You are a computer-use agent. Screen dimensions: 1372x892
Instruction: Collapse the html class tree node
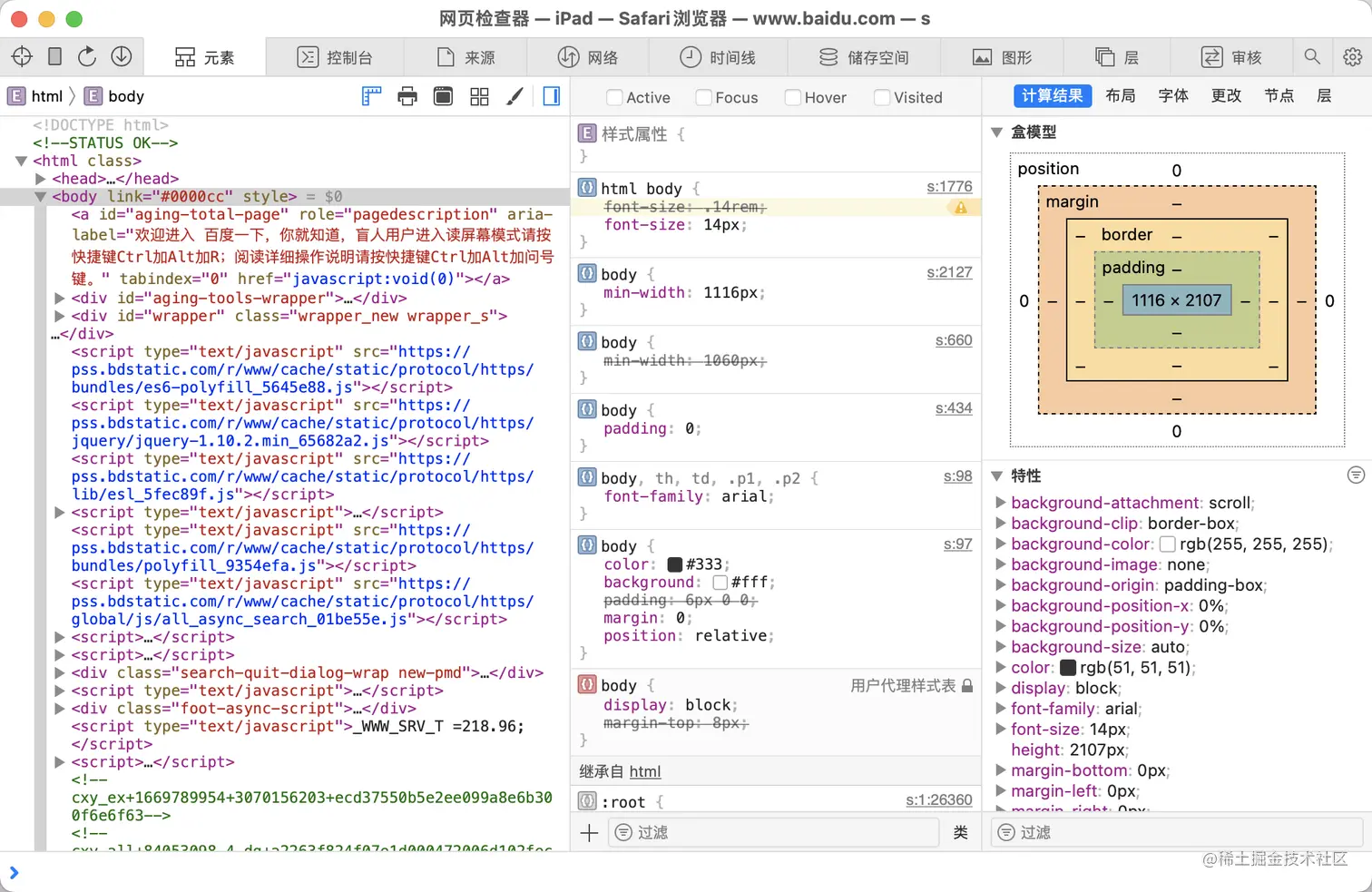[x=21, y=161]
